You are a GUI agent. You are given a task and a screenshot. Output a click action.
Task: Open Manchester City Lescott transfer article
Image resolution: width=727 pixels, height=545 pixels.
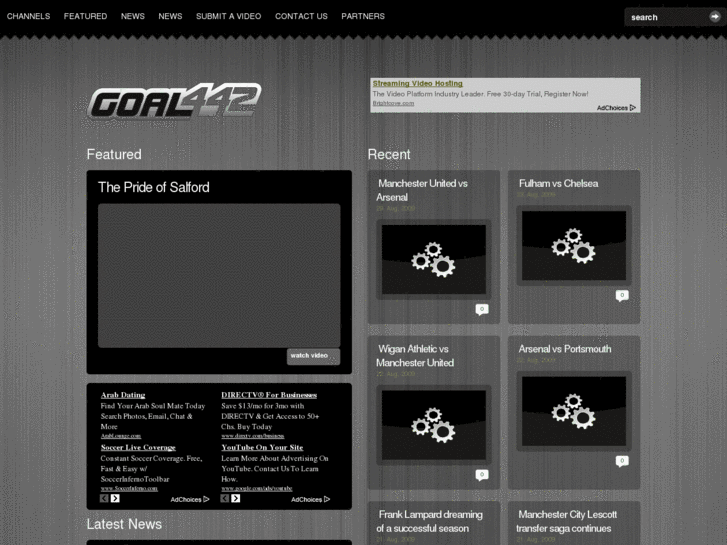point(567,521)
